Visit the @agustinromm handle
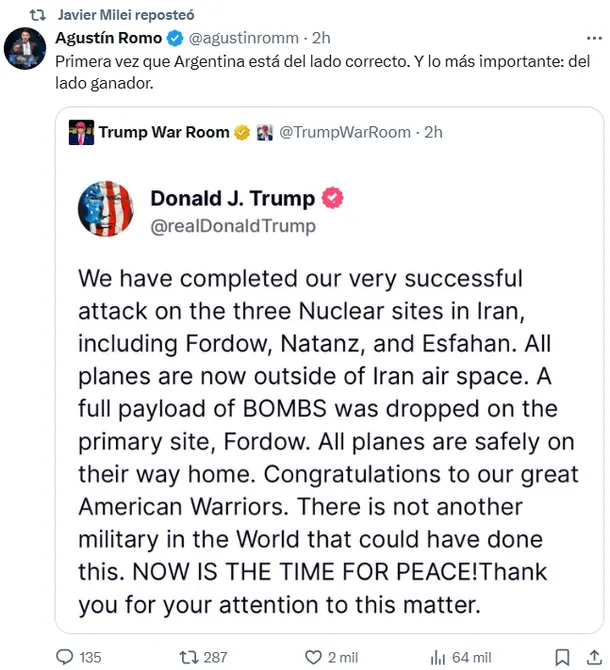Viewport: 610px width, 670px height. (x=243, y=39)
